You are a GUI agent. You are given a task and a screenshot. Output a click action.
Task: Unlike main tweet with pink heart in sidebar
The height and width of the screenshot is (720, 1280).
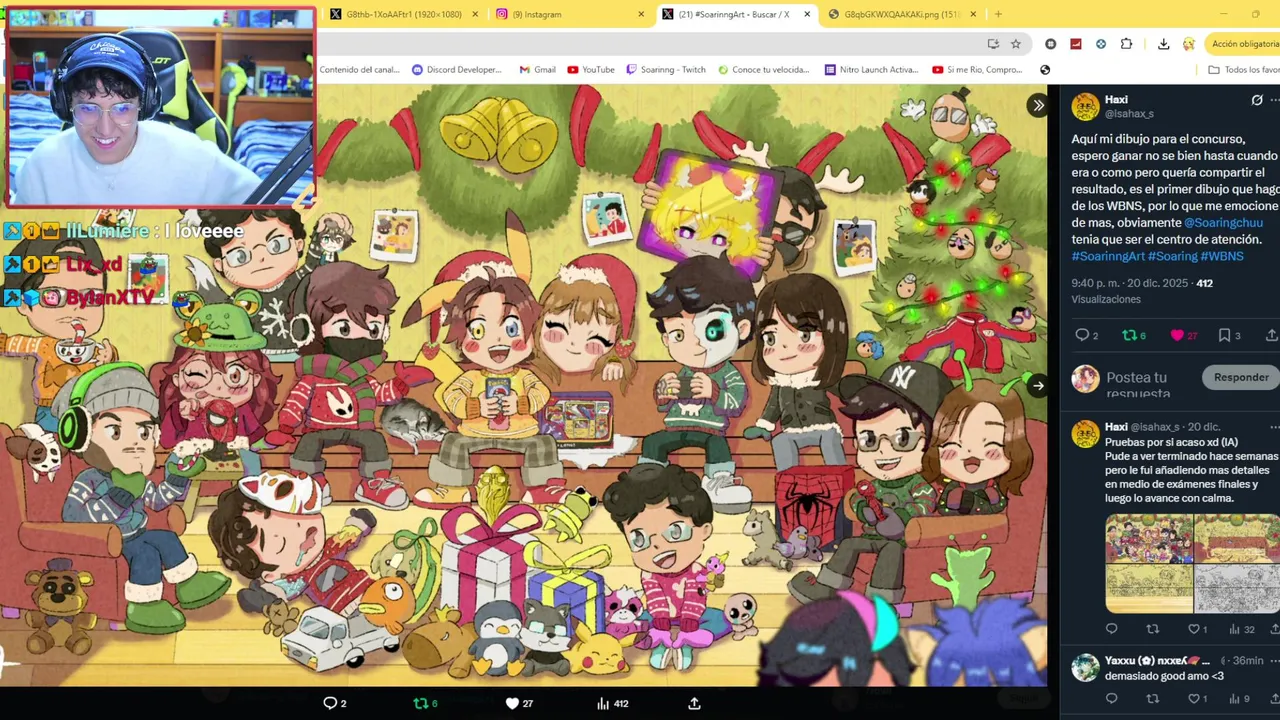[x=1177, y=336]
